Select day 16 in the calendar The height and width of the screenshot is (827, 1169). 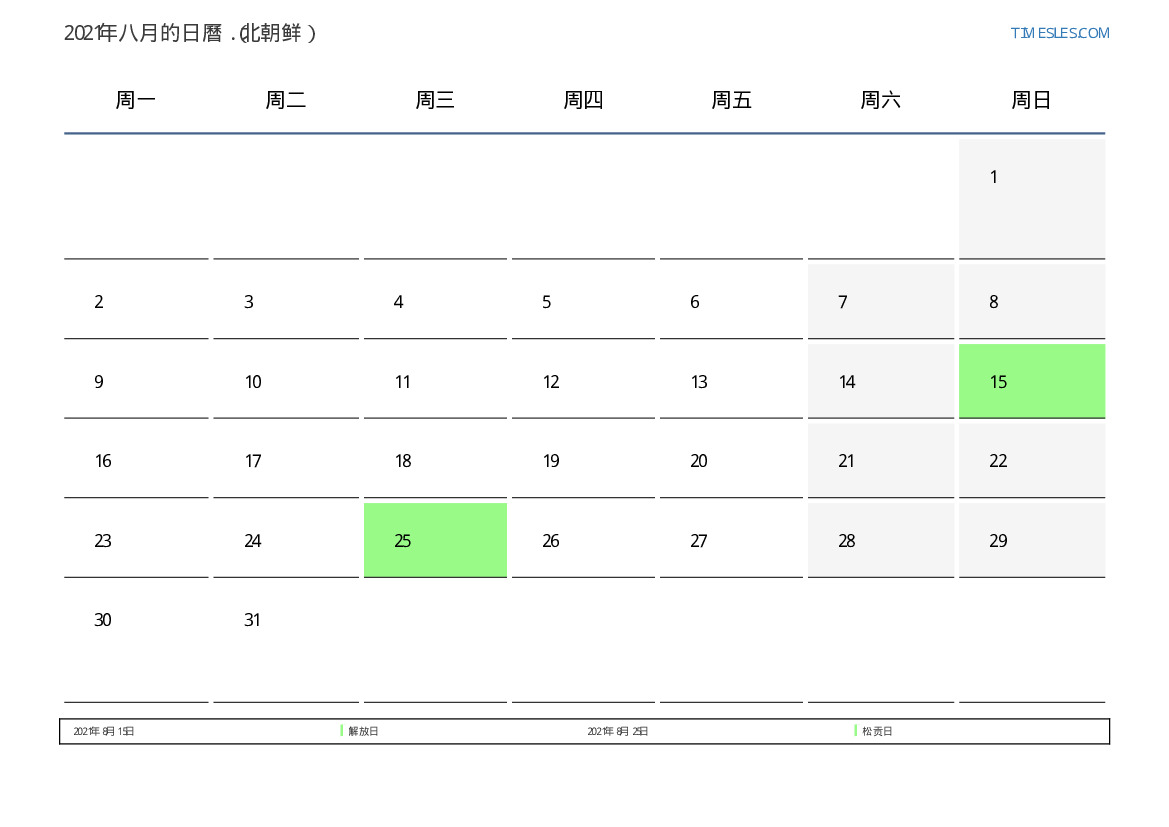pyautogui.click(x=136, y=461)
